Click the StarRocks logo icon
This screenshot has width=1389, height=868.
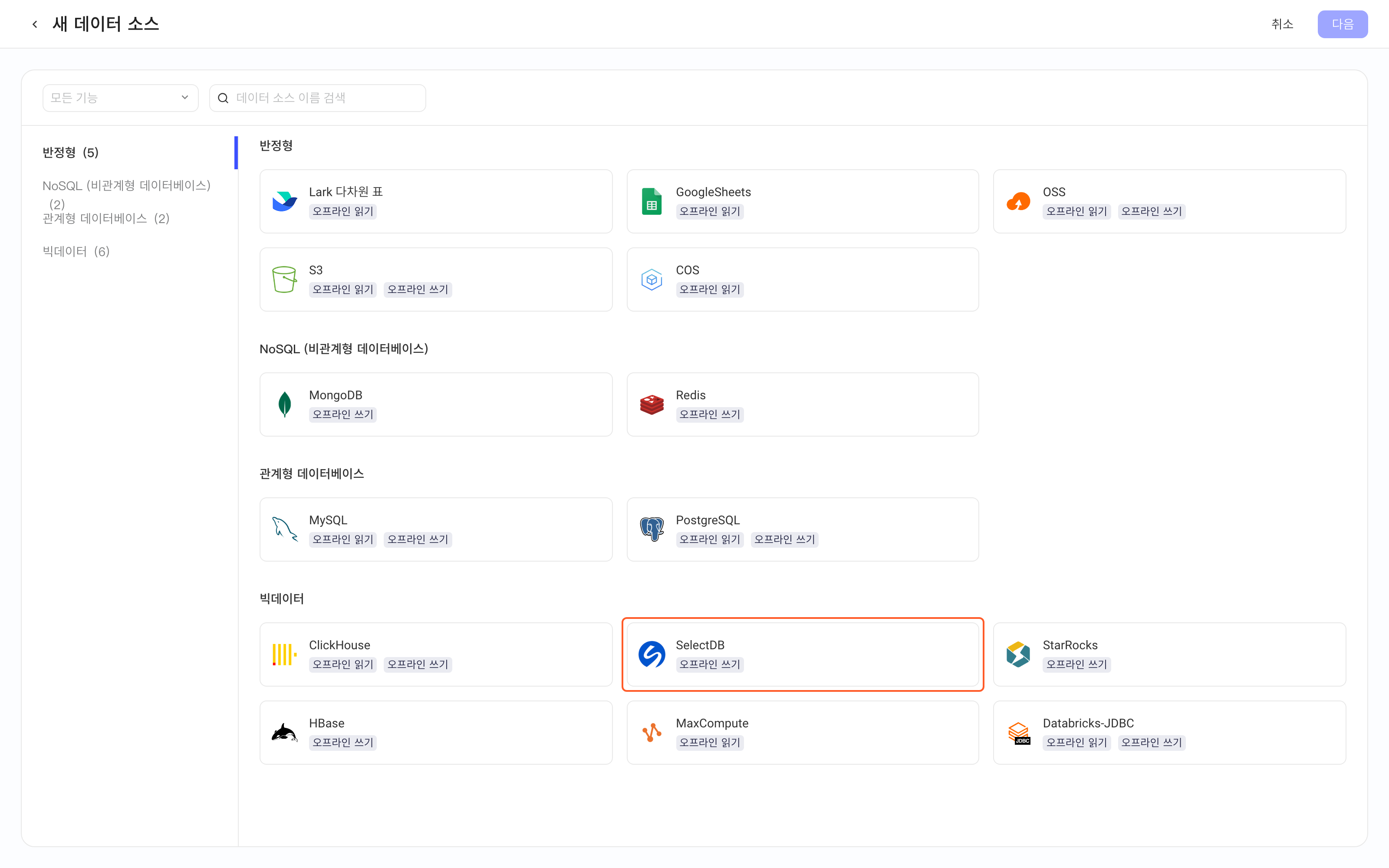(1018, 654)
